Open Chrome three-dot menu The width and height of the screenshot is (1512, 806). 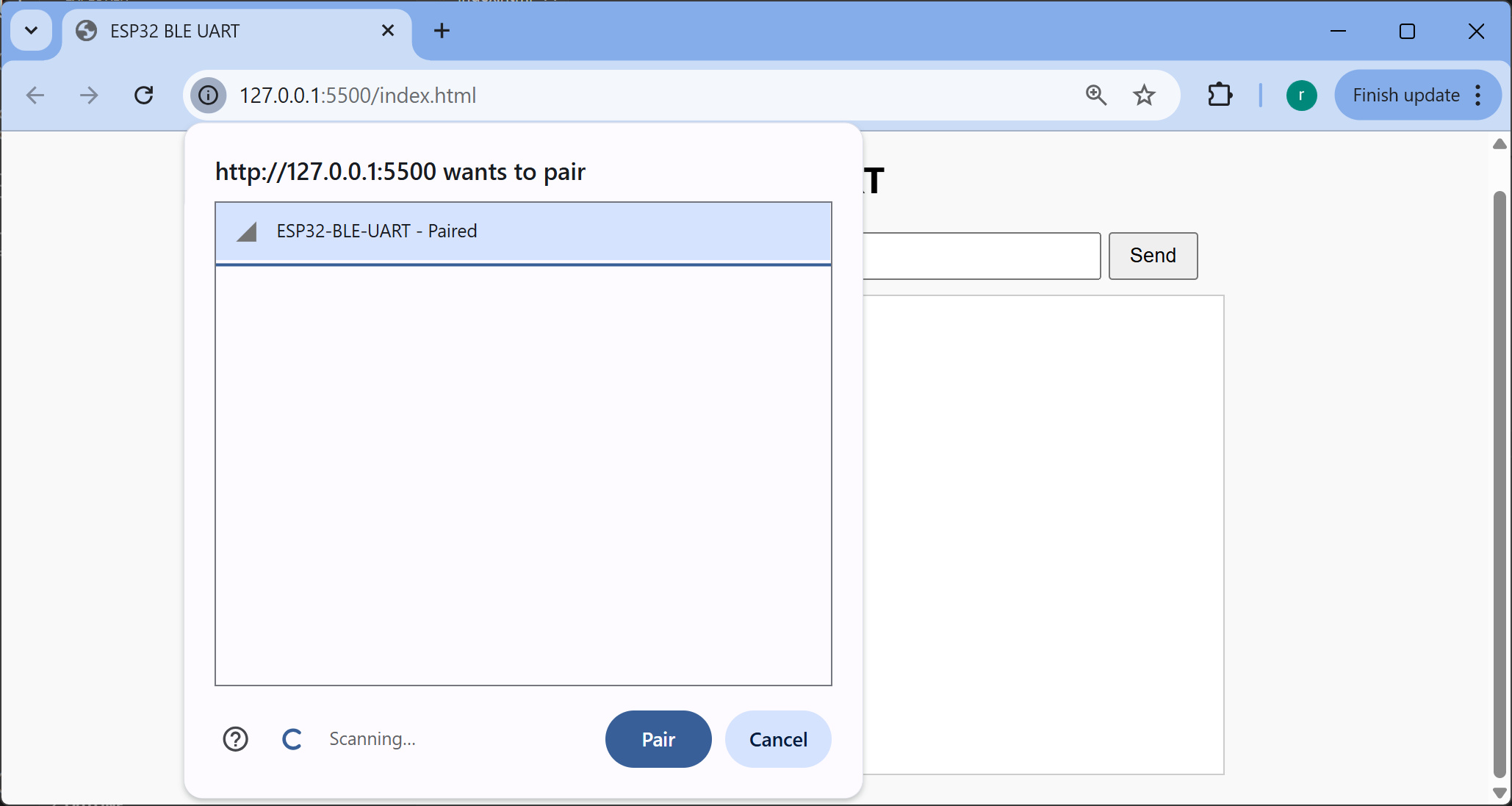click(x=1478, y=96)
